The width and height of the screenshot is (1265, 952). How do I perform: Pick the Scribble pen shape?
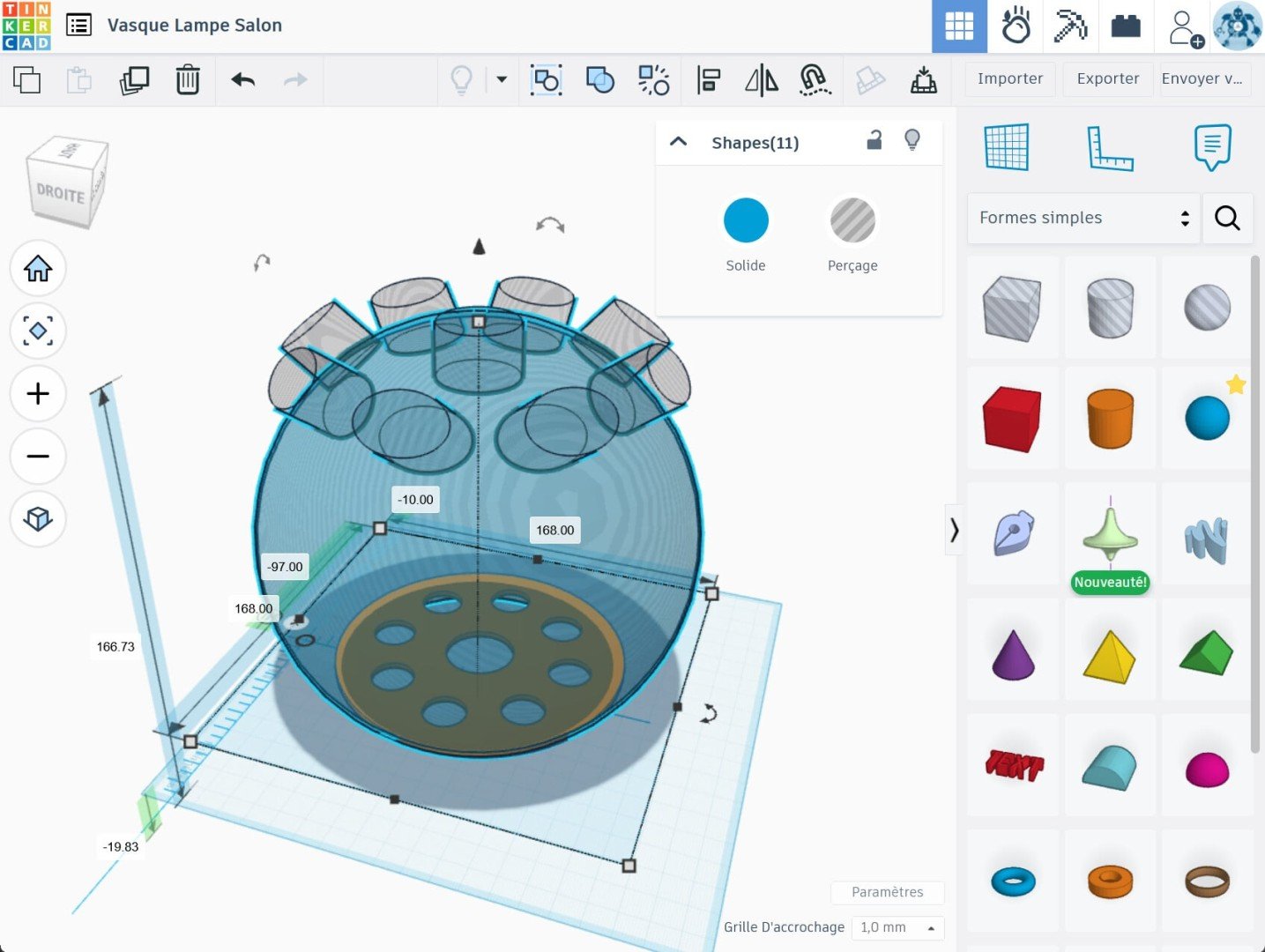(x=1012, y=532)
